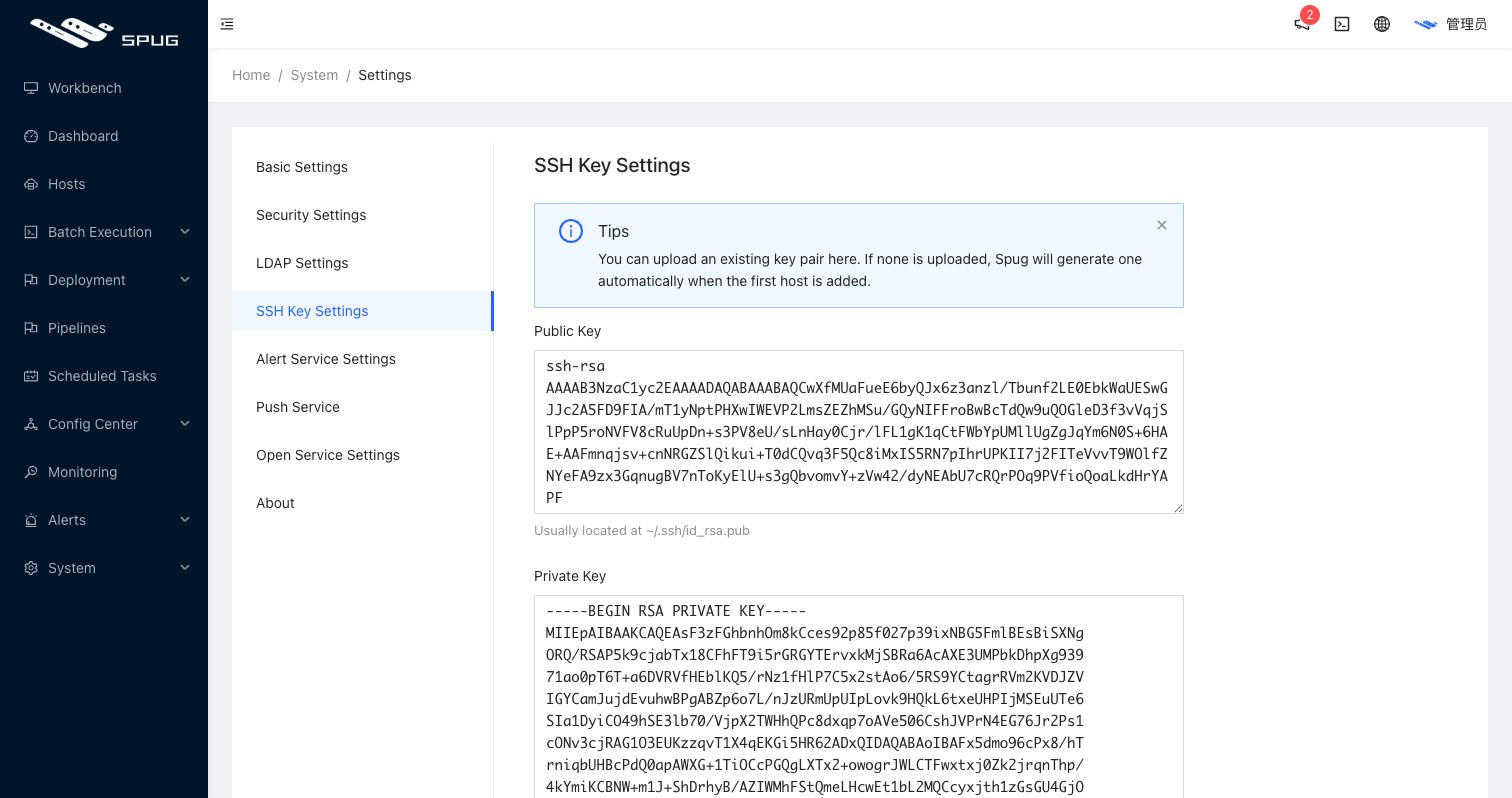Click the System breadcrumb link
1512x798 pixels.
314,75
